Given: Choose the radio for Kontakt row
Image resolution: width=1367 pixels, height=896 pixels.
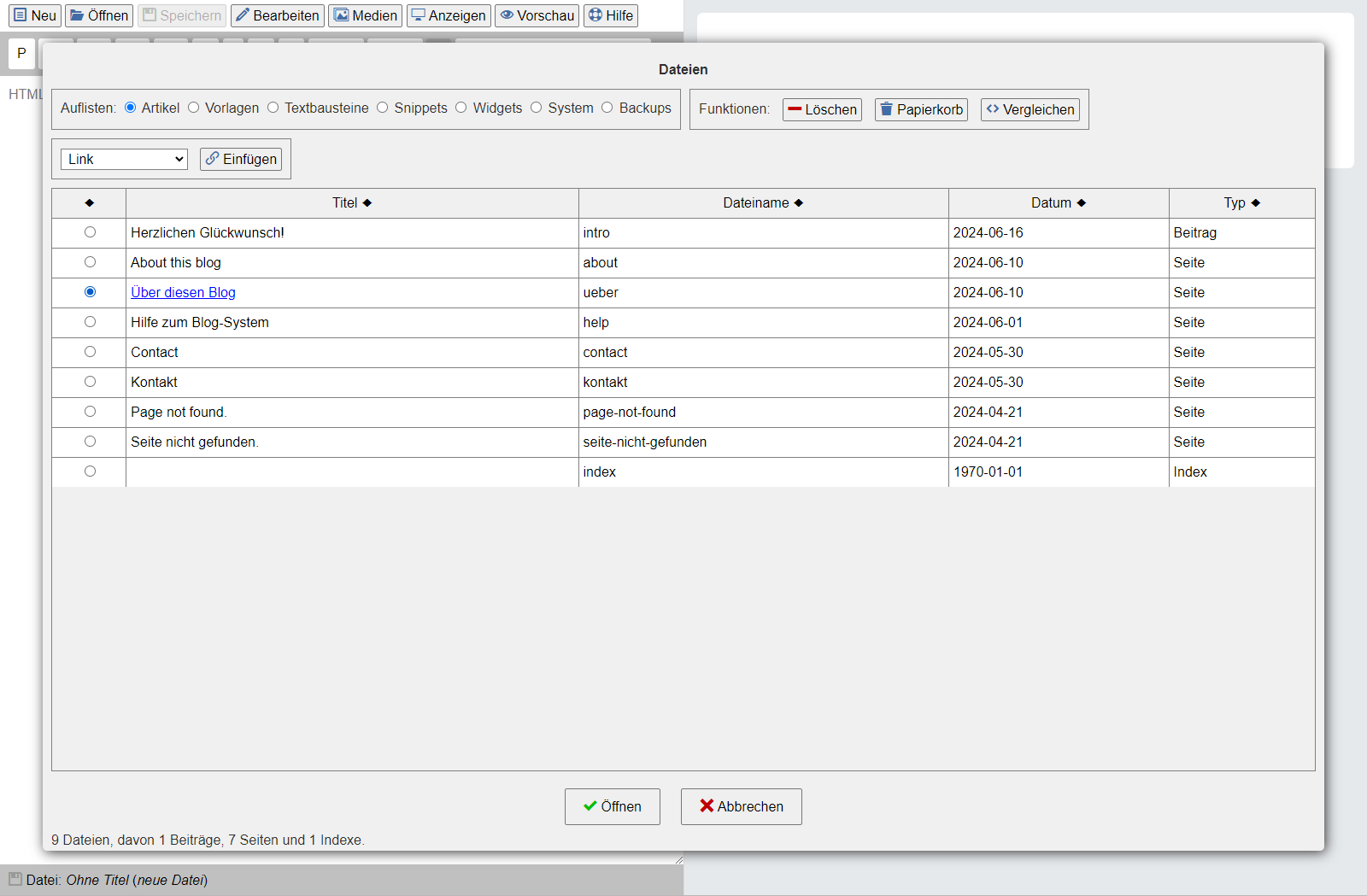Looking at the screenshot, I should [x=90, y=382].
